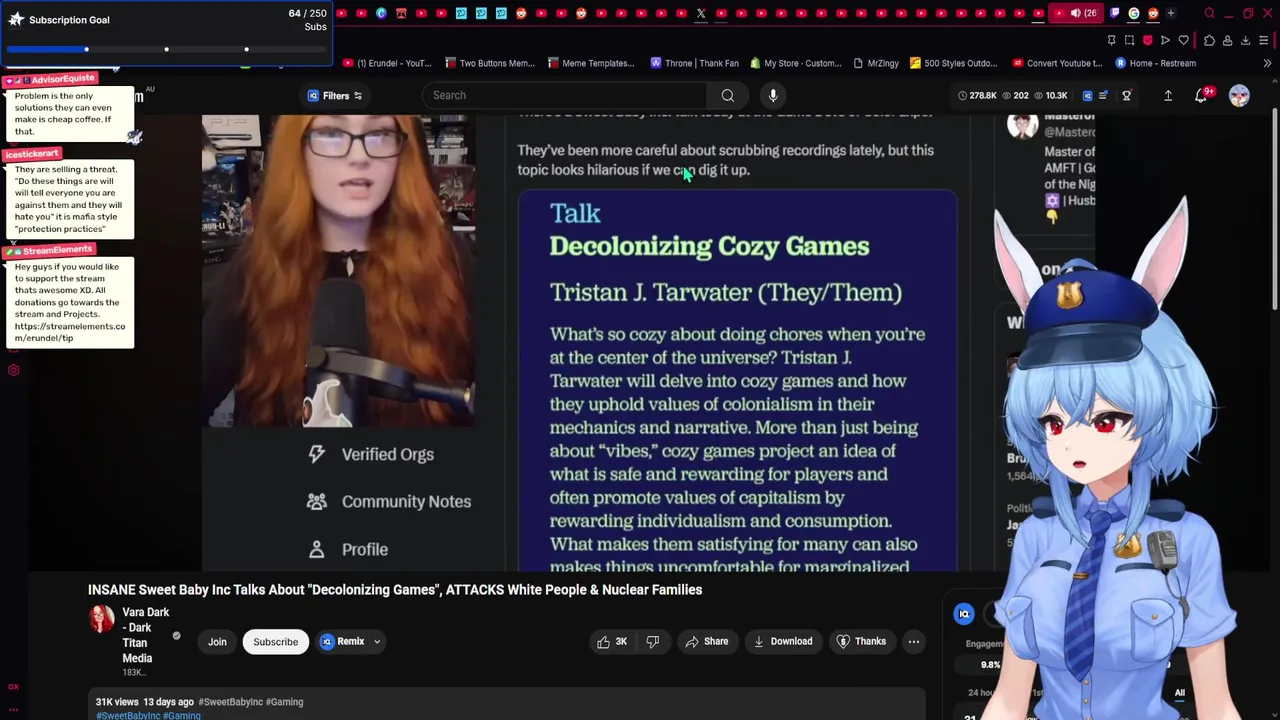Click the Share button
Viewport: 1280px width, 720px height.
pos(706,642)
